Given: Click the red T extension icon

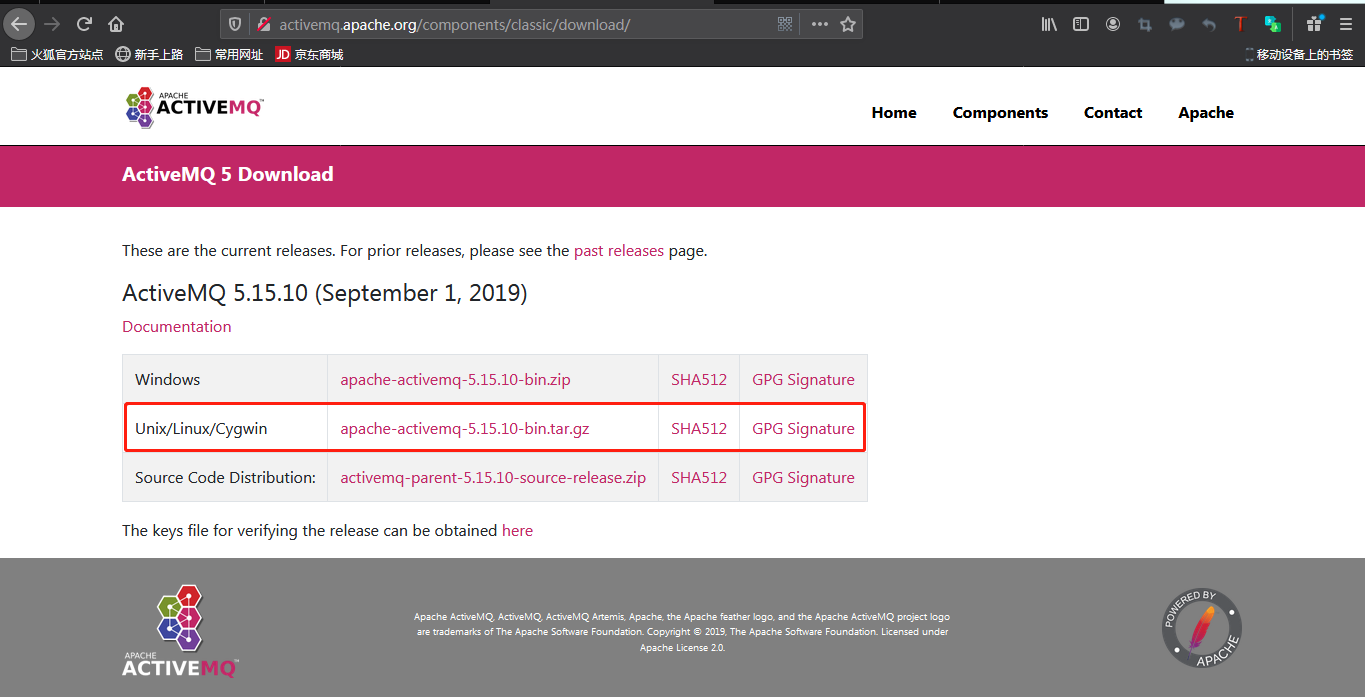Looking at the screenshot, I should pos(1240,24).
